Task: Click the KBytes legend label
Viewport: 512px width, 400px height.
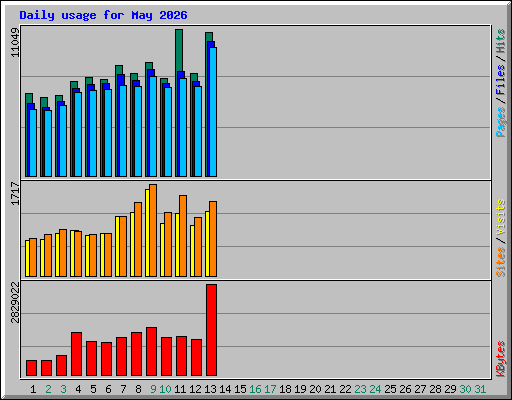Action: pyautogui.click(x=501, y=359)
